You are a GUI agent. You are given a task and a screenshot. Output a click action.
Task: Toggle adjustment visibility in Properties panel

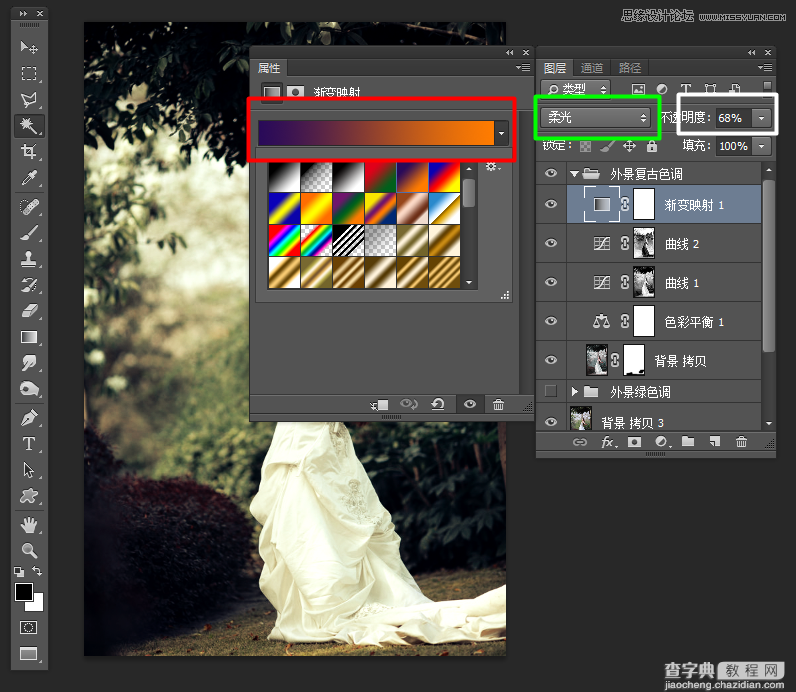coord(470,404)
